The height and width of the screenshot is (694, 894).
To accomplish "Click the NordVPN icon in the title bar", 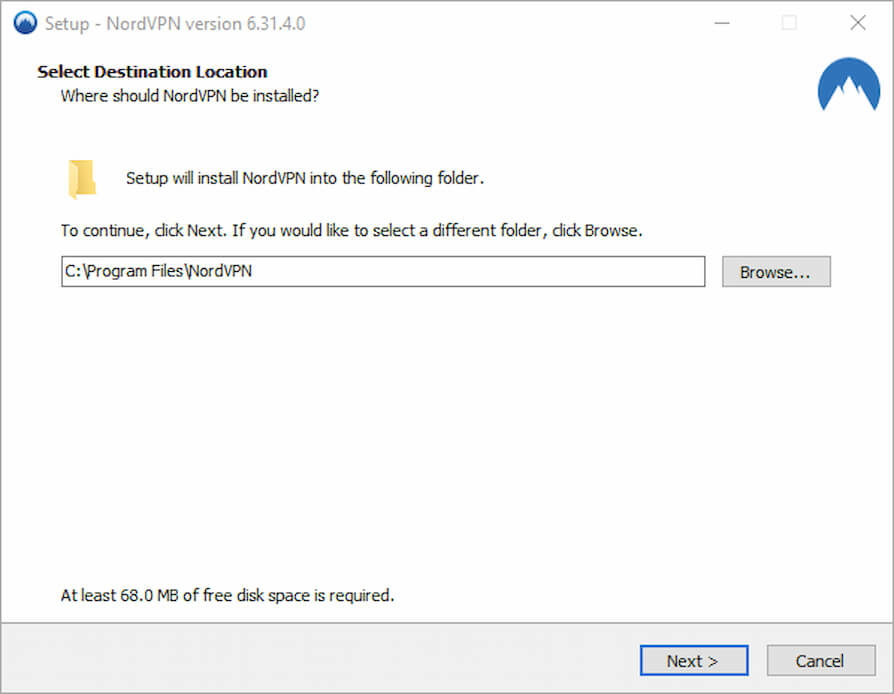I will [25, 23].
